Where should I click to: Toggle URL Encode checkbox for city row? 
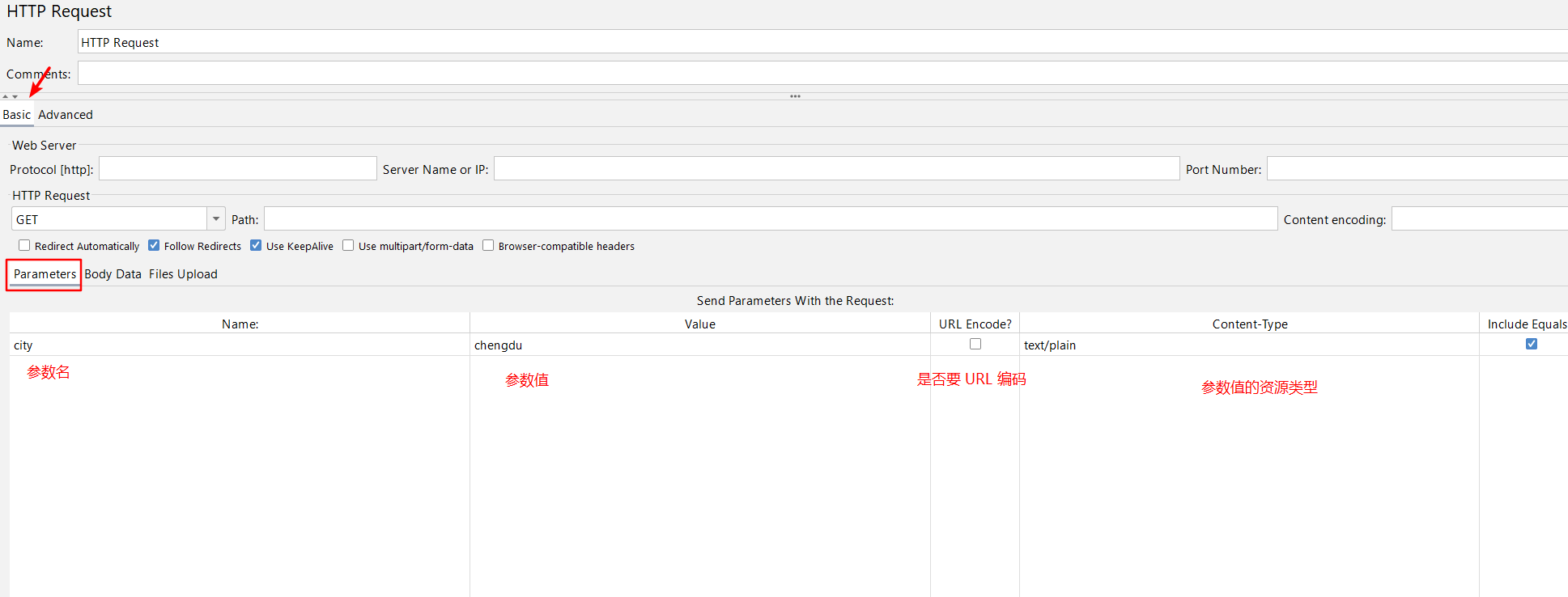975,345
